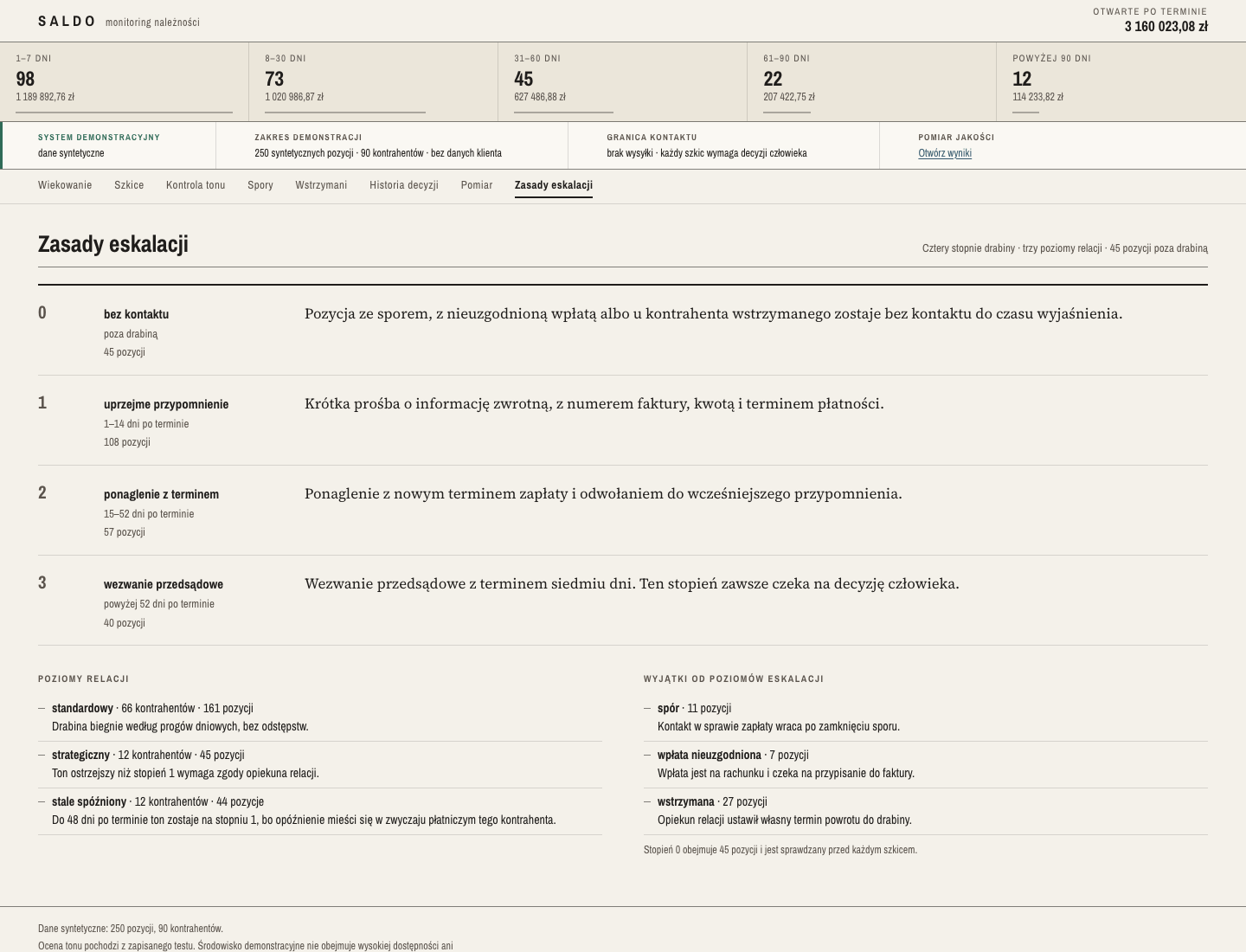Click the "poza drabiną" label
Viewport: 1246px width, 952px height.
click(x=131, y=334)
